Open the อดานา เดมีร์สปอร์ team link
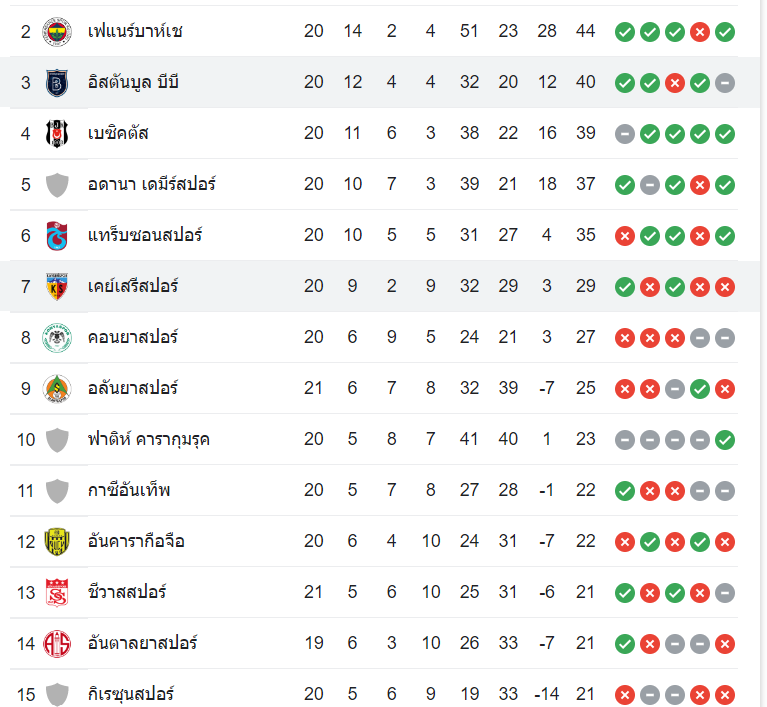Viewport: 767px width, 707px height. pos(151,184)
